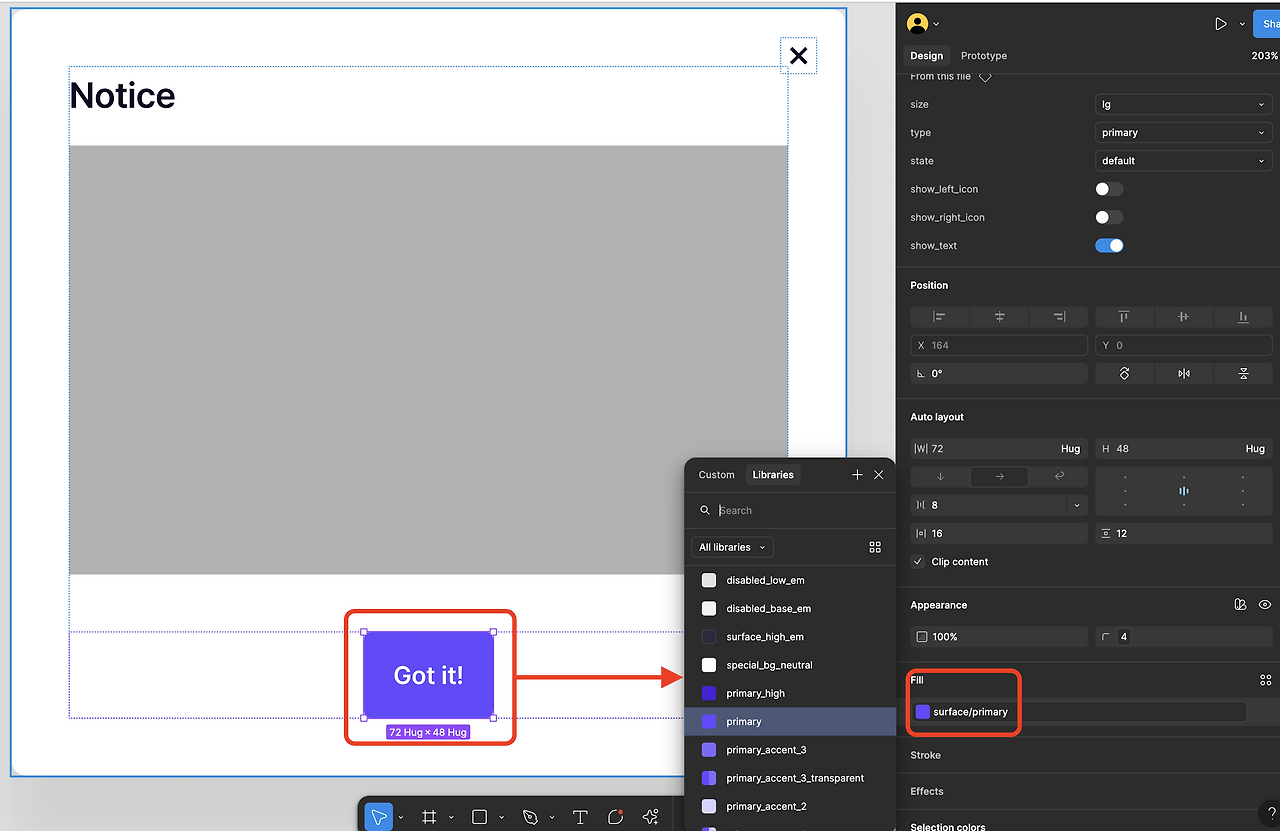Expand the All libraries dropdown
The height and width of the screenshot is (831, 1280).
(x=732, y=547)
